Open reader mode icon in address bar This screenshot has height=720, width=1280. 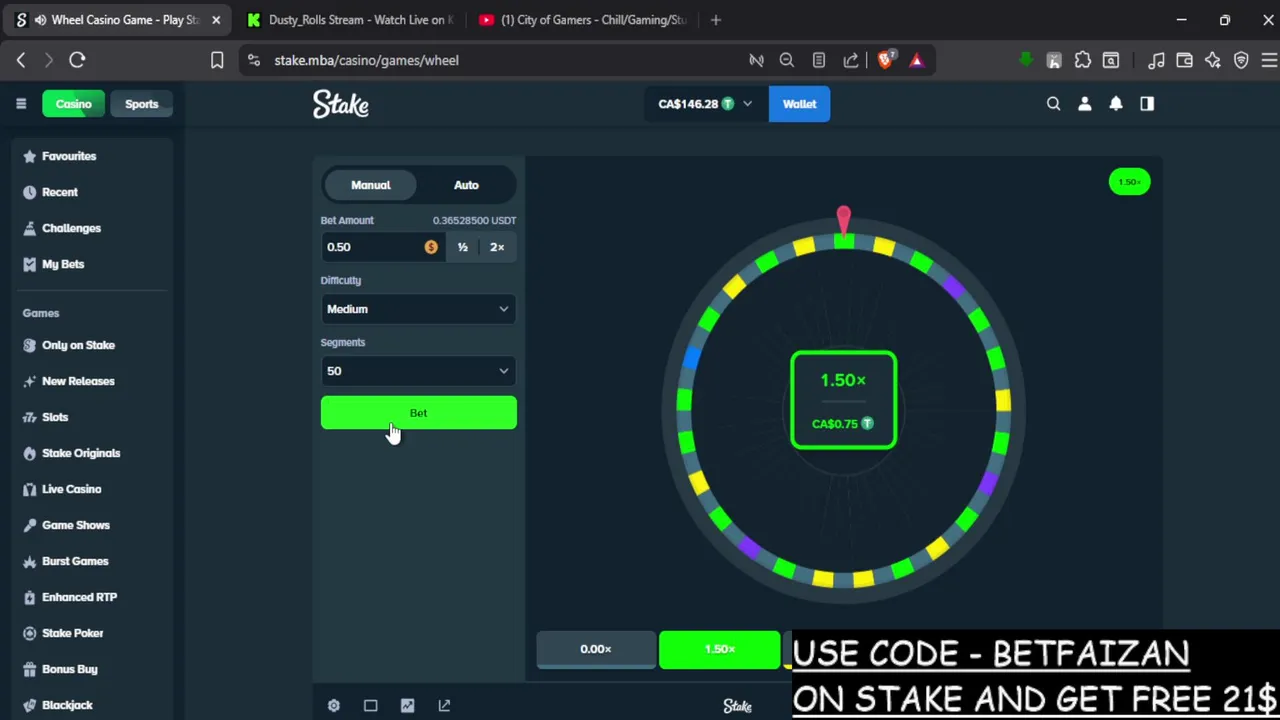point(819,60)
